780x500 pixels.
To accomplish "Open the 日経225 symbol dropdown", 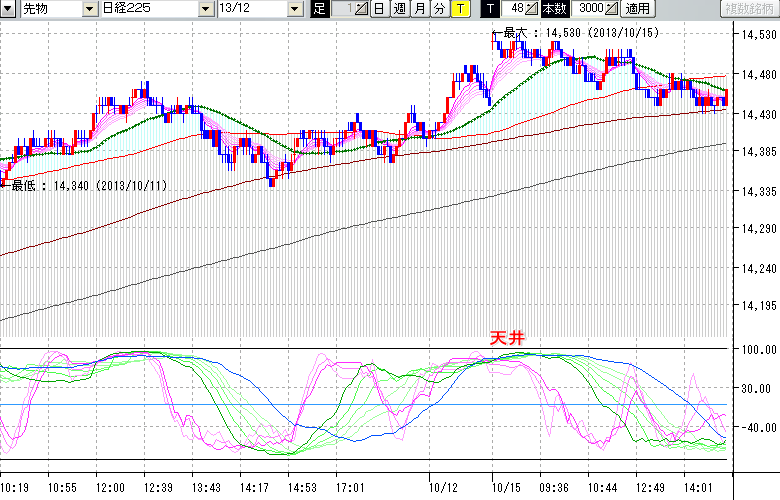I will [204, 9].
